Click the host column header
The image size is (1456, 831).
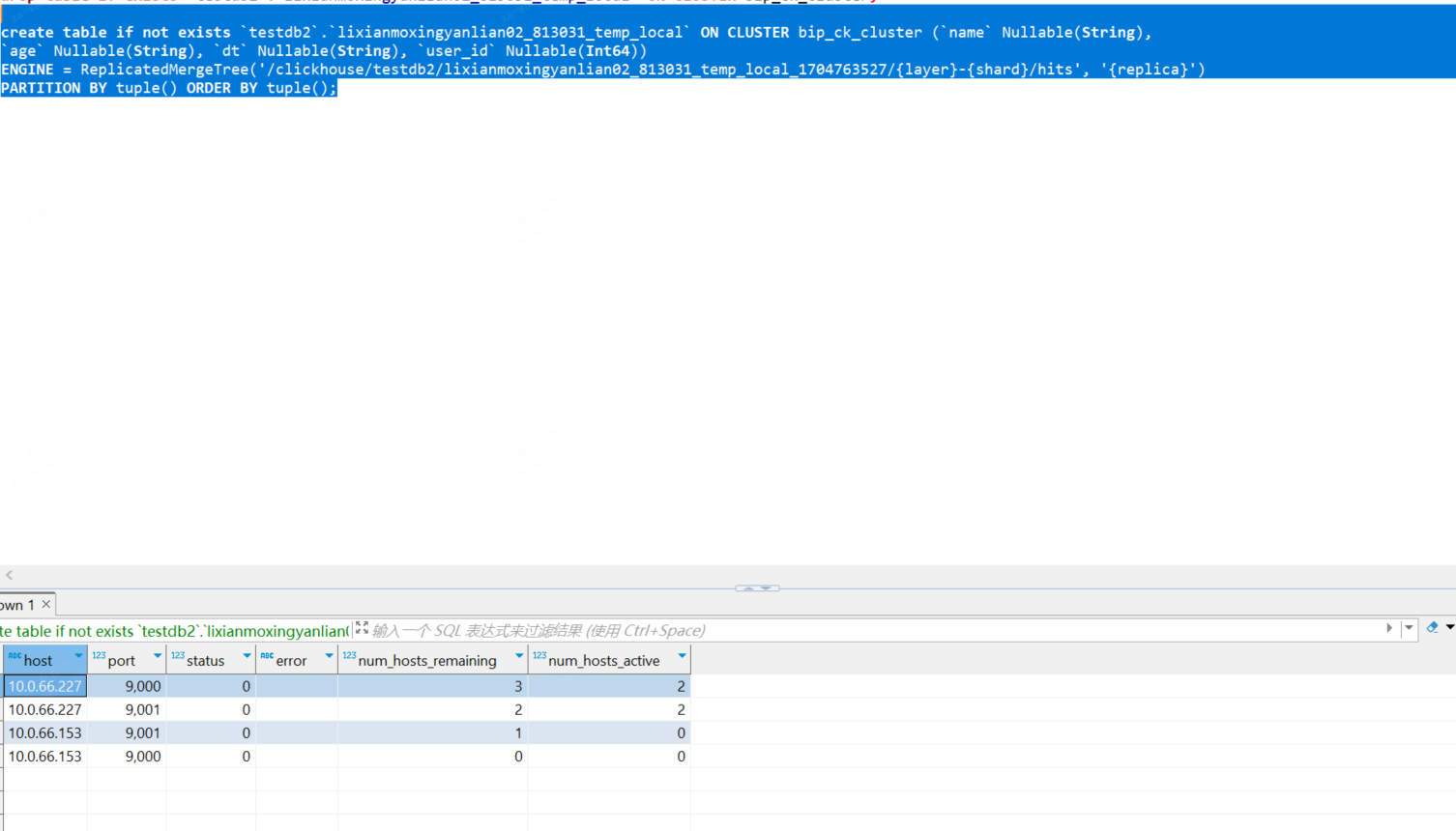tap(44, 660)
